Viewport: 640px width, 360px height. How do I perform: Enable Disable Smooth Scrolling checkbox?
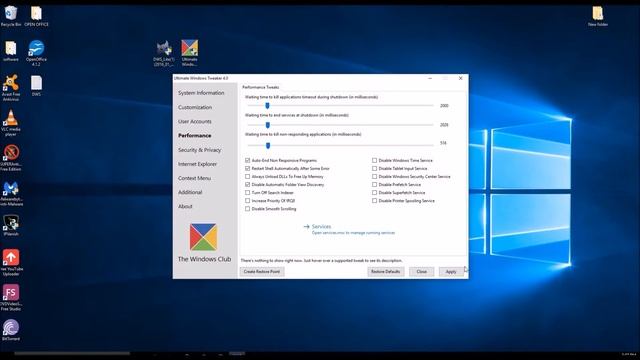coord(247,209)
